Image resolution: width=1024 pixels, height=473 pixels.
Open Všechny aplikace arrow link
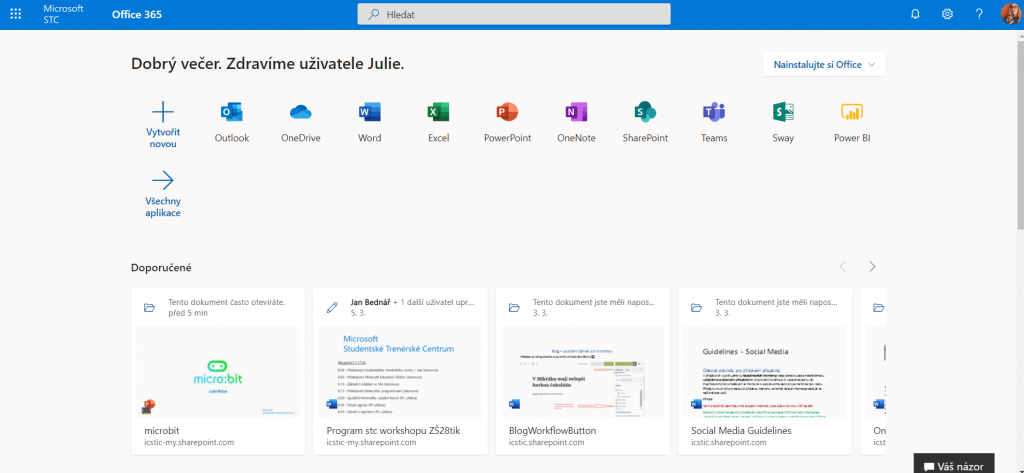click(x=162, y=193)
